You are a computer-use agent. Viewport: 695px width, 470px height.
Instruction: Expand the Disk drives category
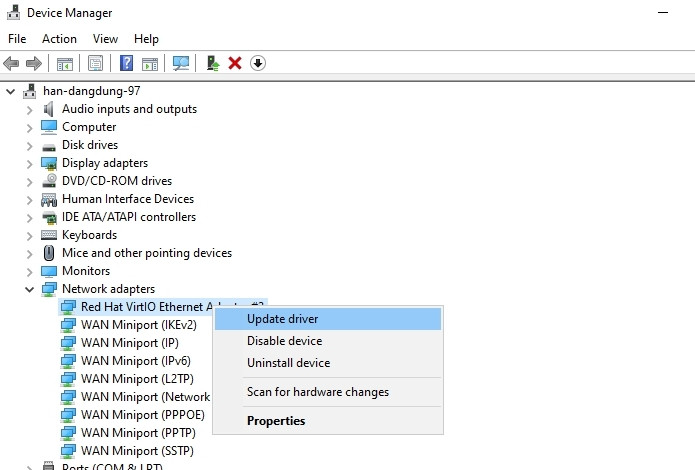click(30, 145)
